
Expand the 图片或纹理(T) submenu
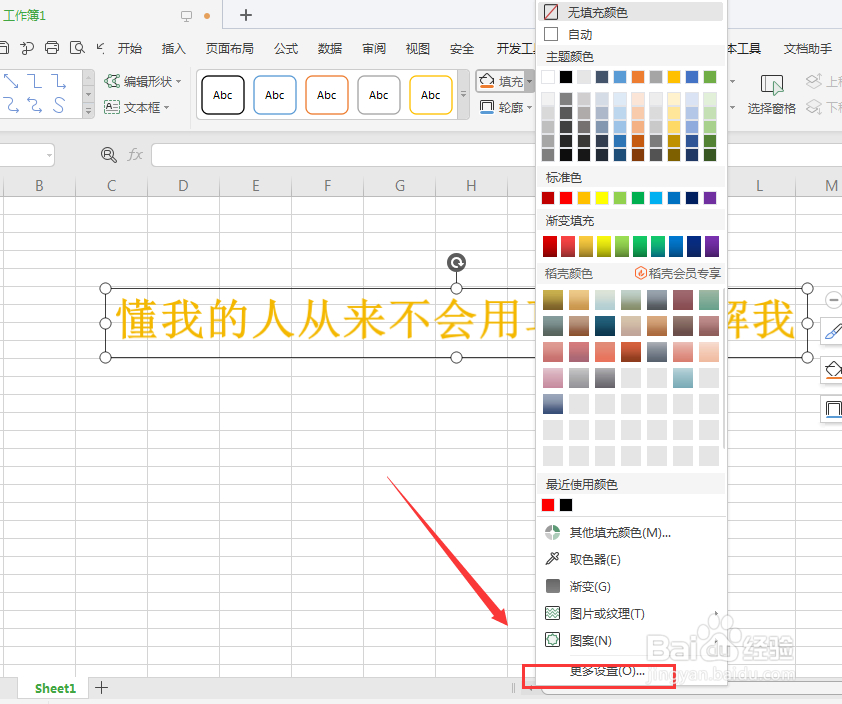click(607, 613)
